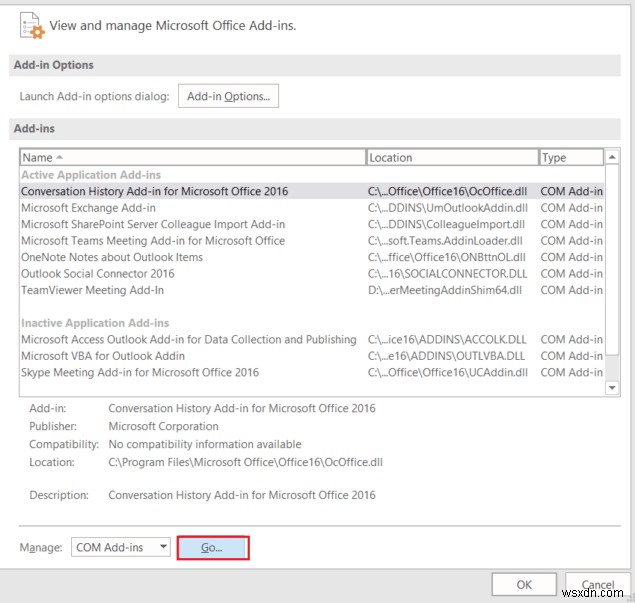Click the Active Application Add-ins group heading
Viewport: 635px width, 603px height.
click(91, 175)
